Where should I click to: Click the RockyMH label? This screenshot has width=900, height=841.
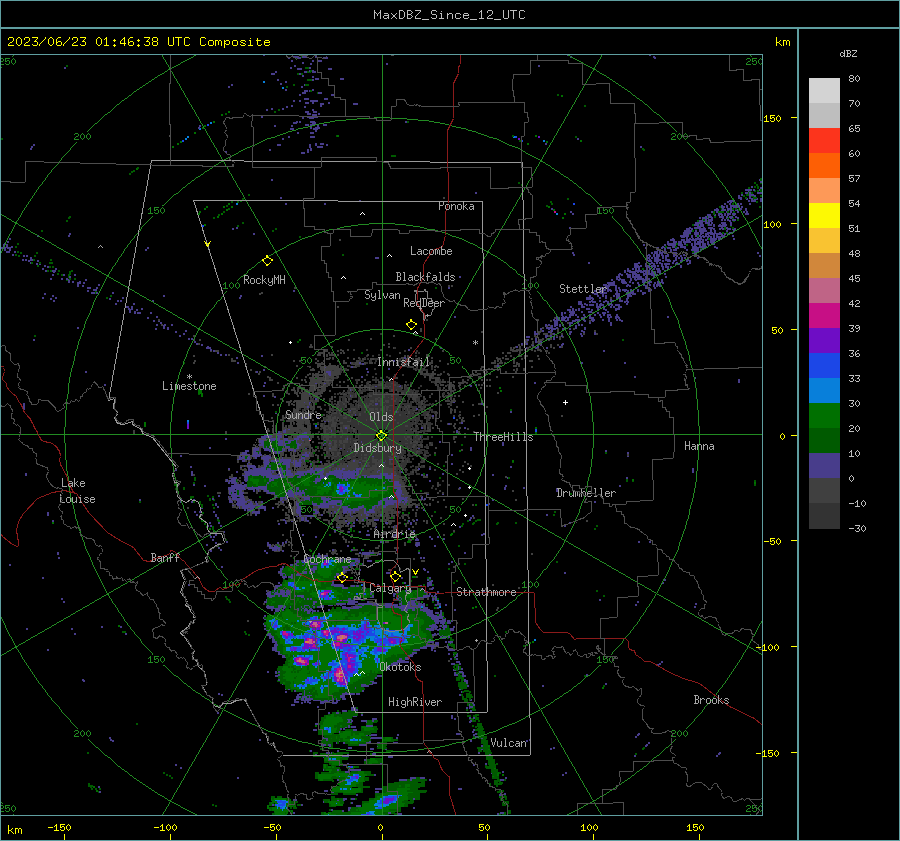264,280
